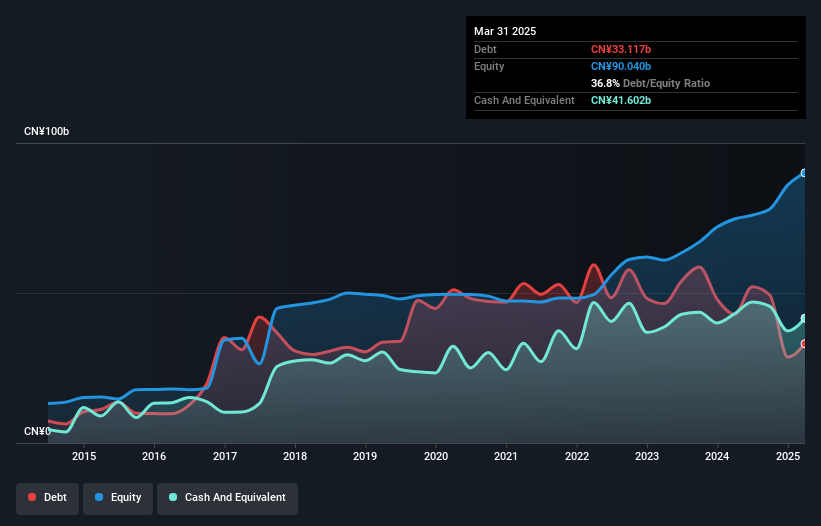Image resolution: width=821 pixels, height=526 pixels.
Task: Click the CN¥41.602b cash value
Action: (x=621, y=100)
